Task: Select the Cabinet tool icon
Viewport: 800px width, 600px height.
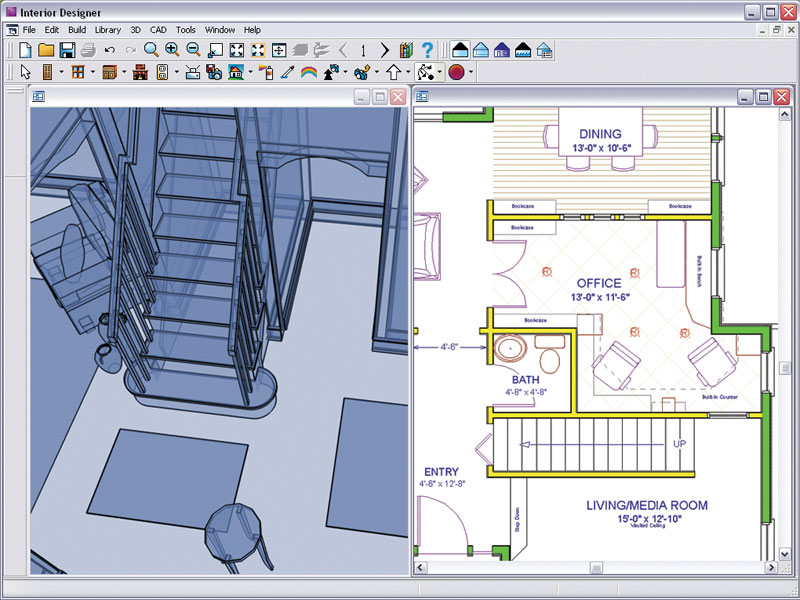Action: click(x=110, y=72)
